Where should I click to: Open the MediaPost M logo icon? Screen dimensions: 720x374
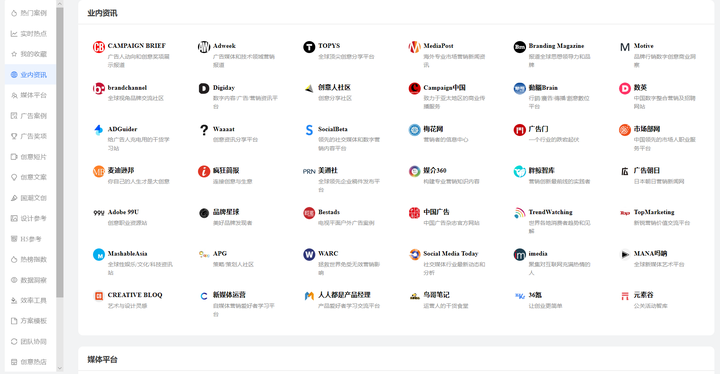point(414,47)
